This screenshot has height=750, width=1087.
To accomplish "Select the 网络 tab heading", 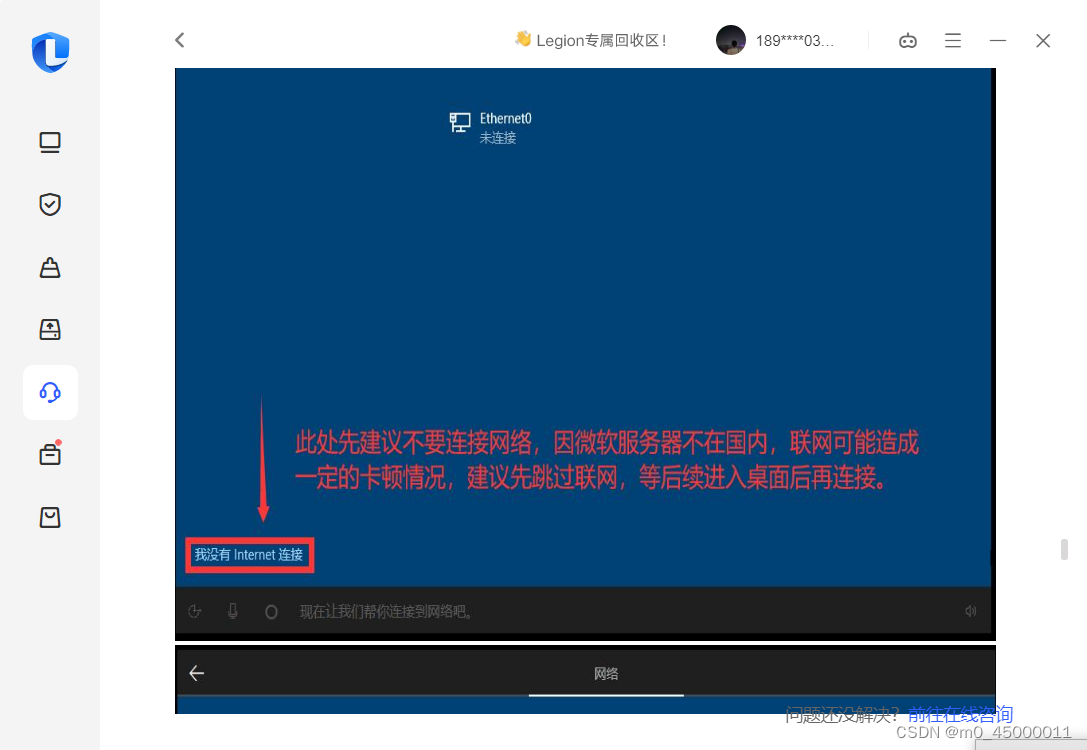I will point(606,674).
